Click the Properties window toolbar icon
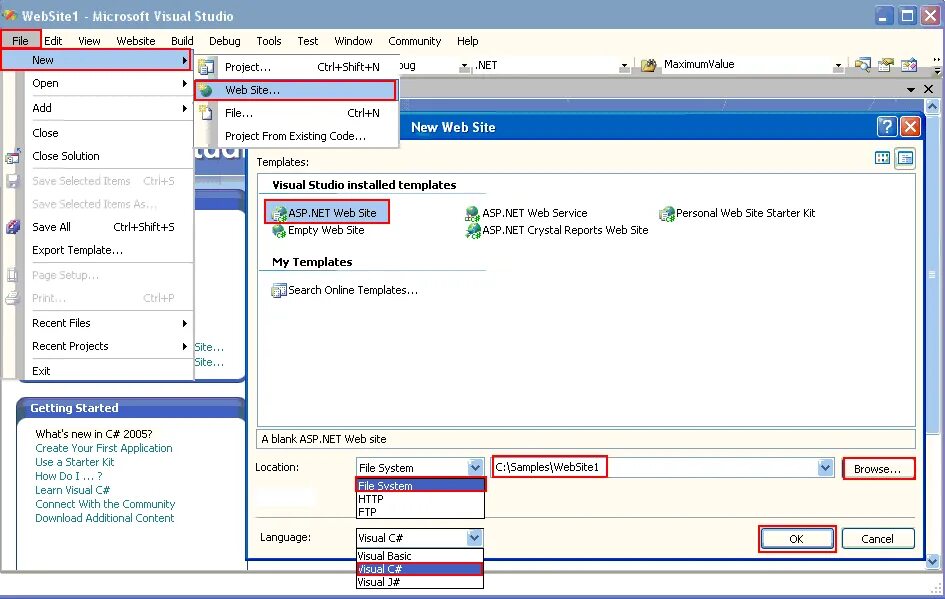The height and width of the screenshot is (599, 945). point(885,64)
